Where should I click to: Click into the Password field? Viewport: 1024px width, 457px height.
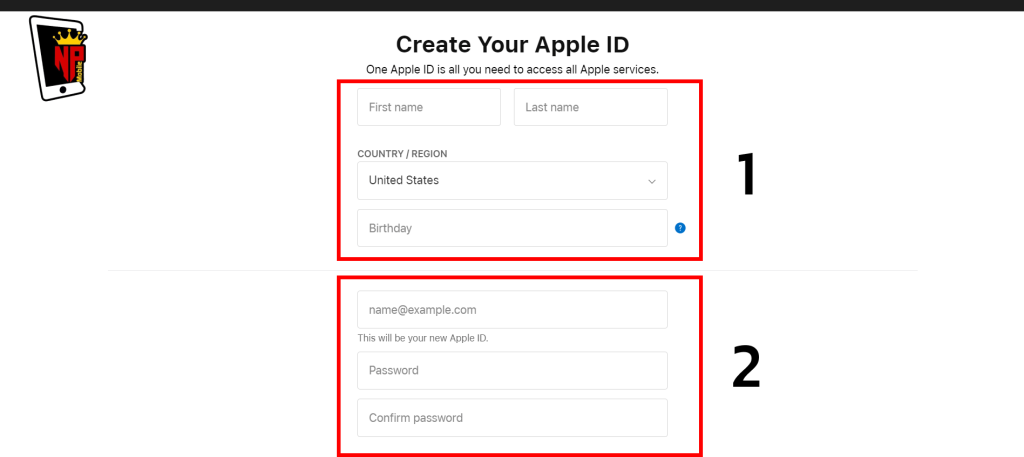coord(512,370)
